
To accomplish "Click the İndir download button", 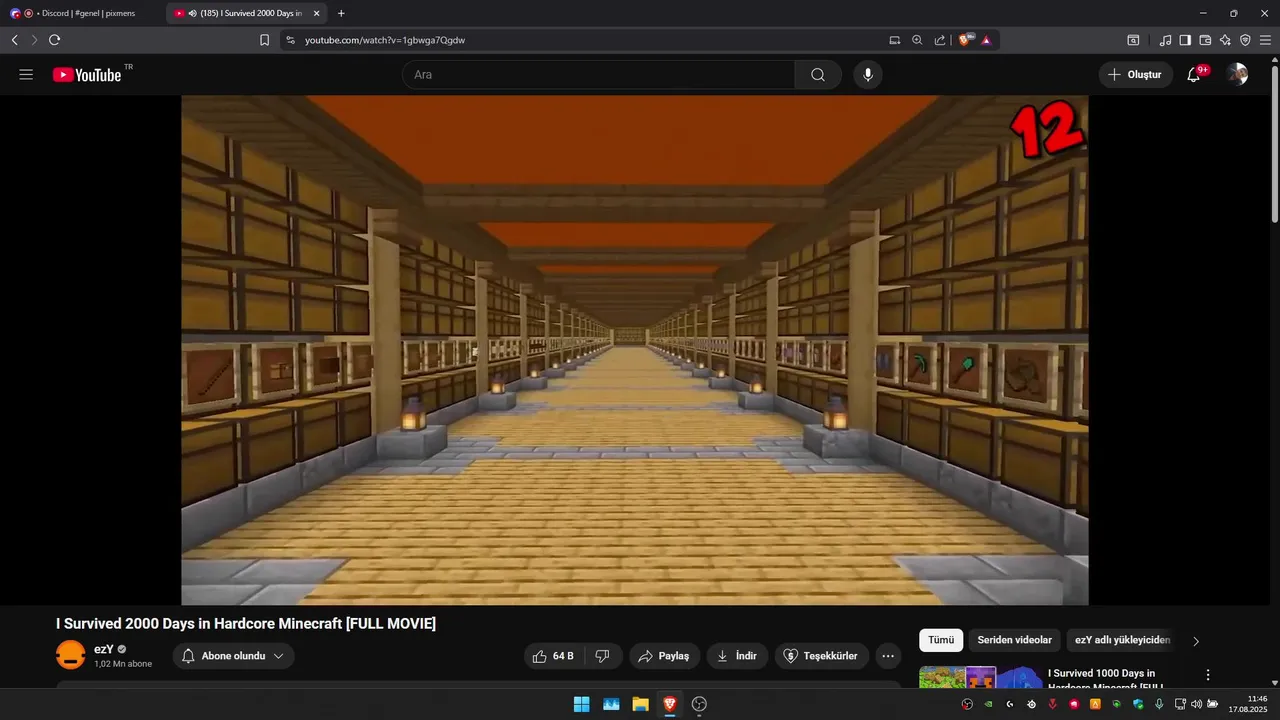I will click(x=737, y=656).
